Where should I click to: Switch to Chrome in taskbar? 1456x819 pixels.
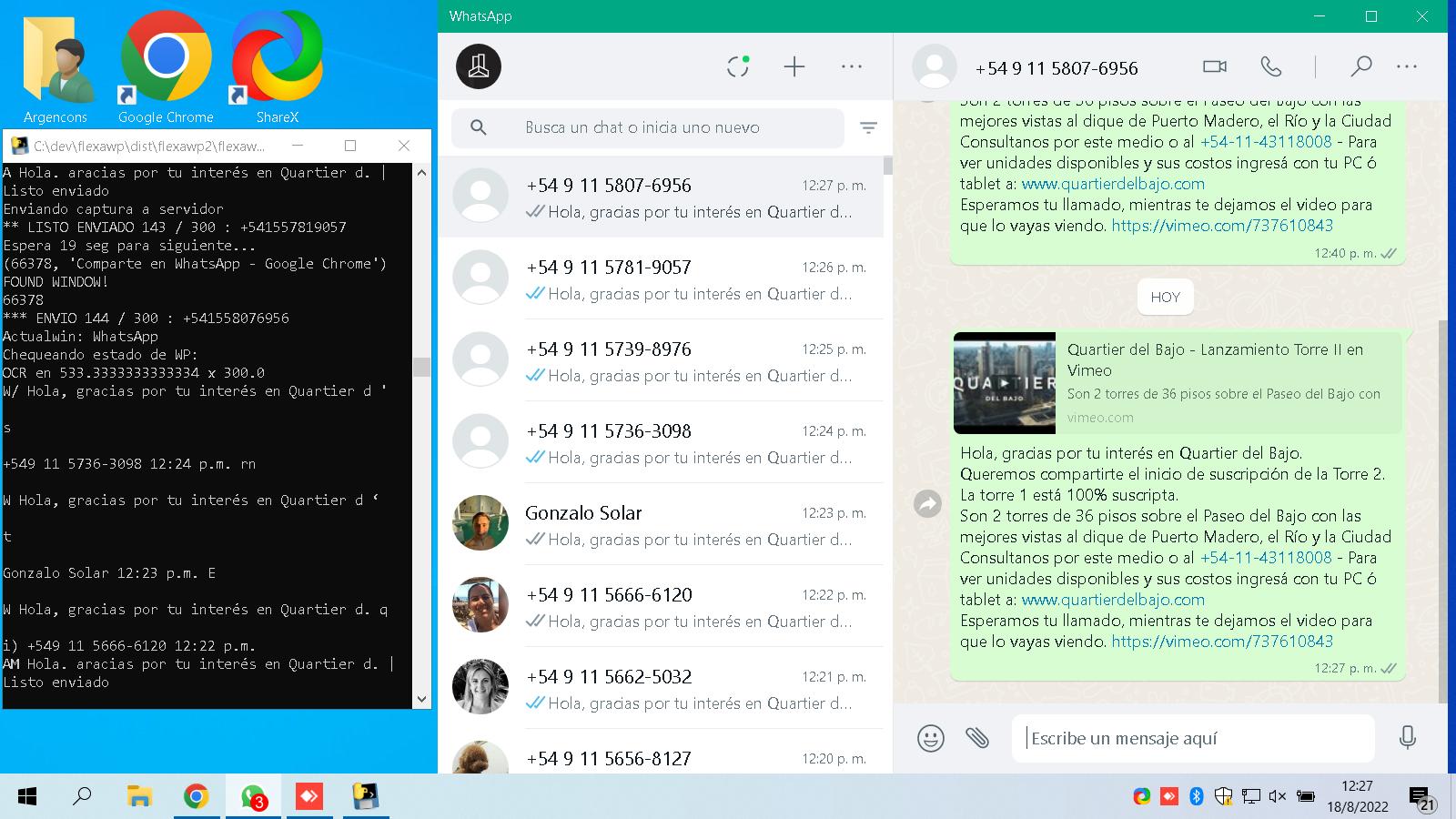coord(196,797)
